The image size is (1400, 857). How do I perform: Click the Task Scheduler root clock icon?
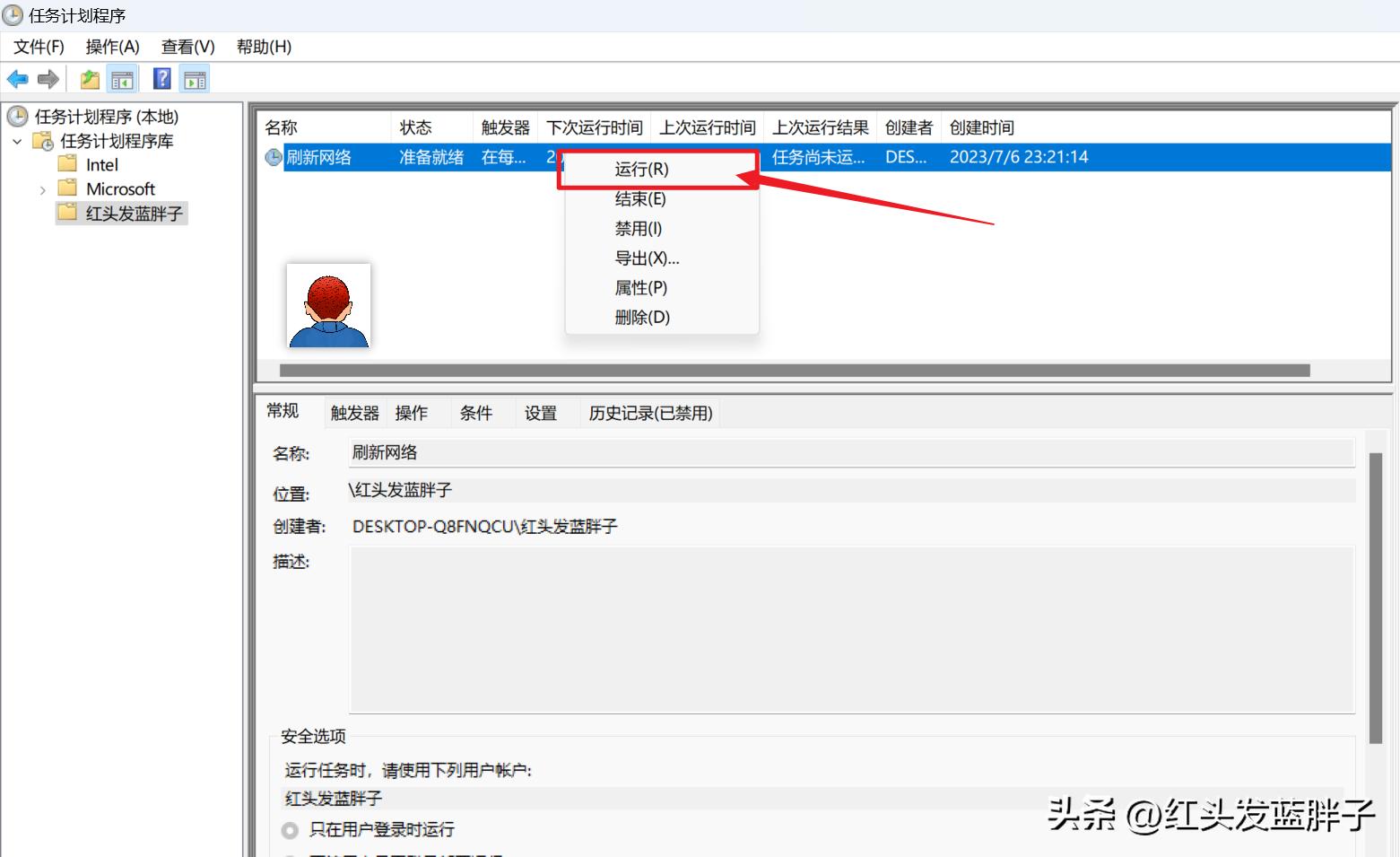point(16,116)
